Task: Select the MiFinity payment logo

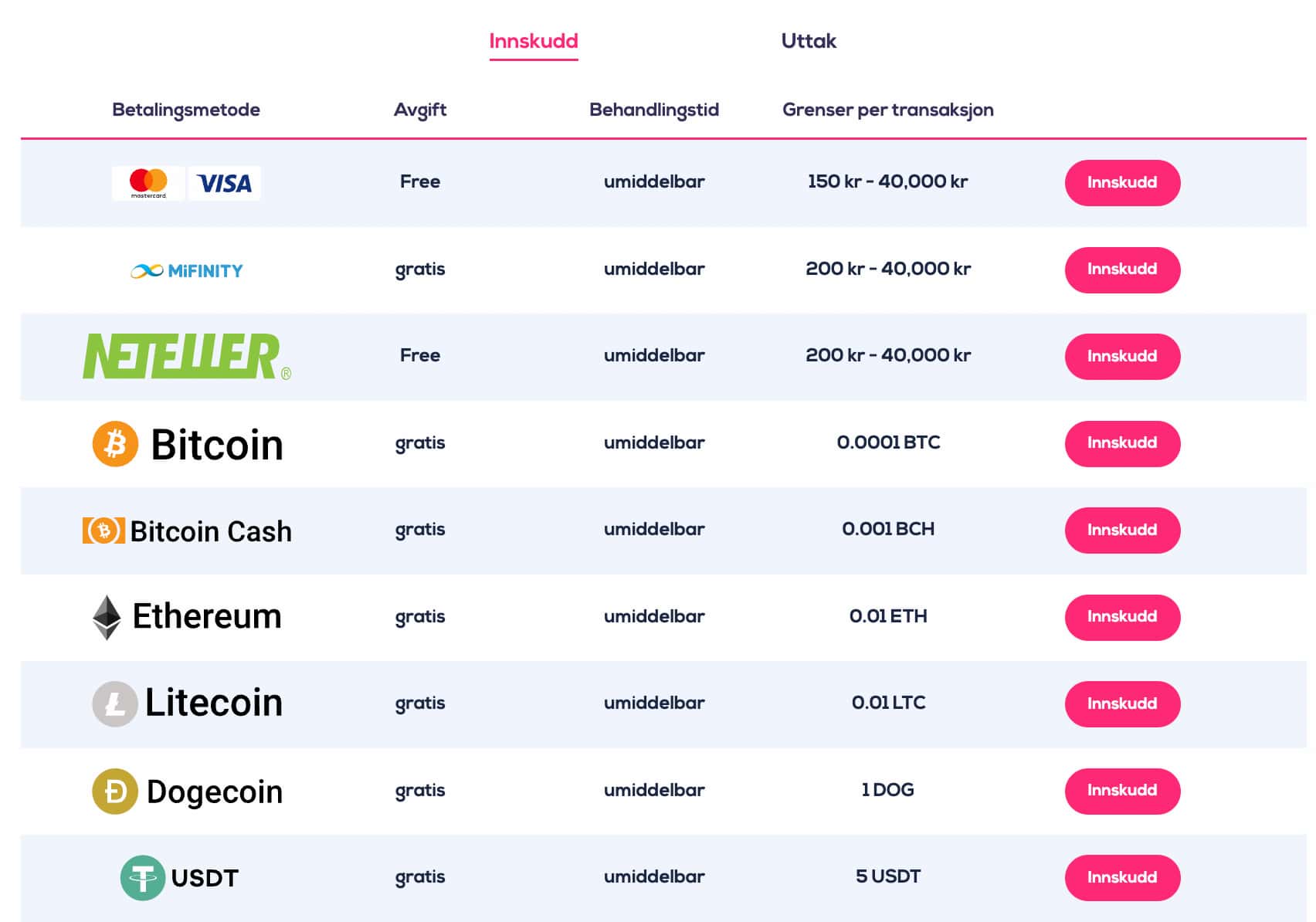Action: pos(186,271)
